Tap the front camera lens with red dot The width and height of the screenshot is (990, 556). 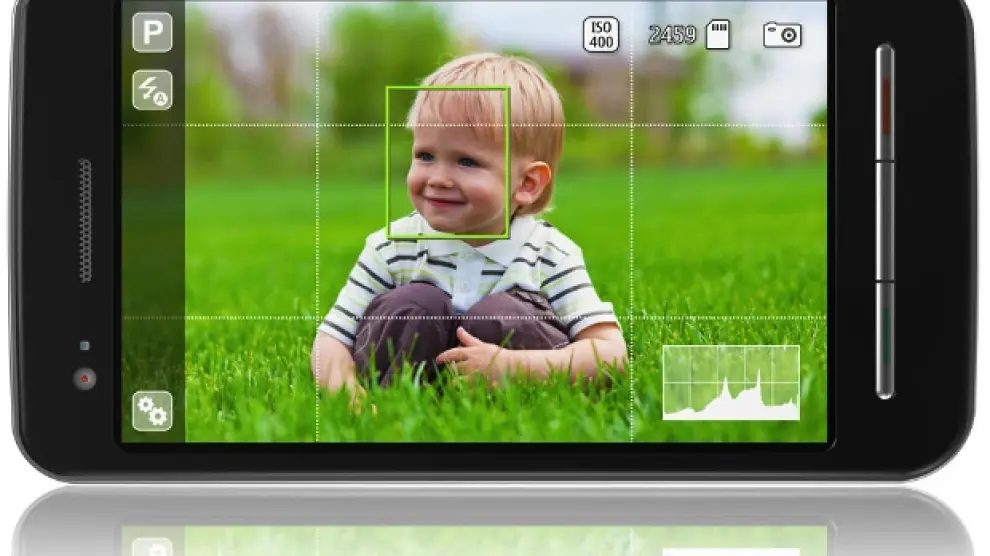tap(84, 378)
